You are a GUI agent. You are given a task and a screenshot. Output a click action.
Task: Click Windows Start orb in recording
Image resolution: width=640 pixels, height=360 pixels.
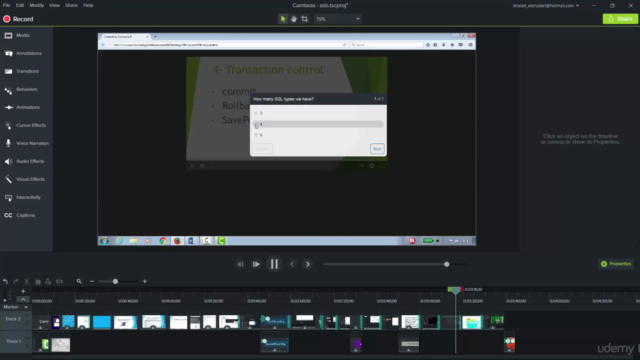coord(104,241)
